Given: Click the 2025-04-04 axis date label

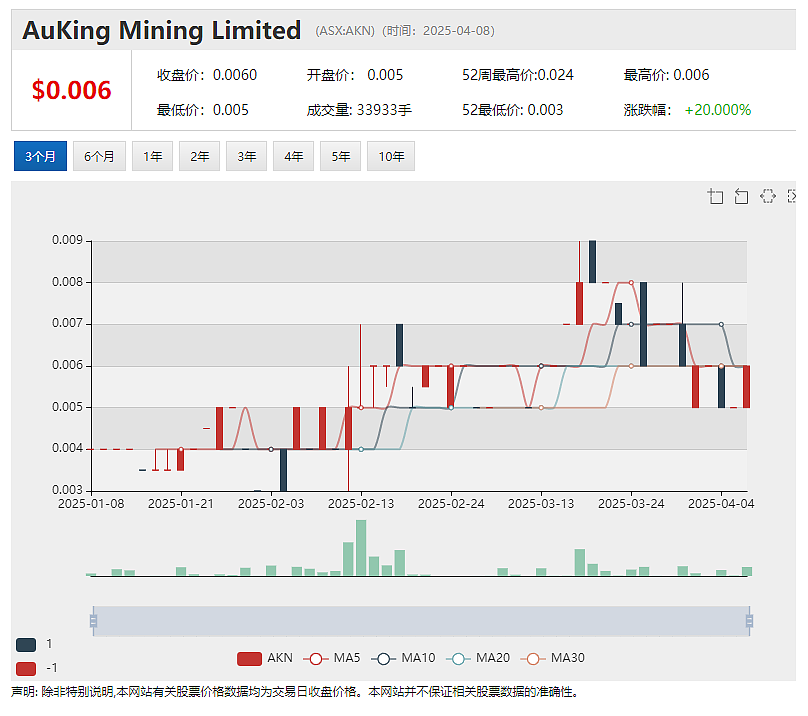Looking at the screenshot, I should coord(721,504).
